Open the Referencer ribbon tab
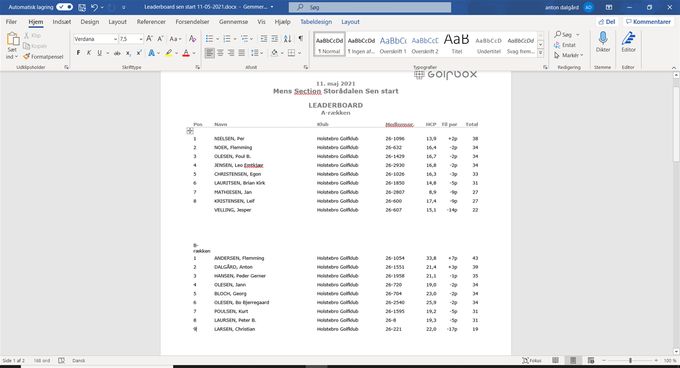 [151, 22]
